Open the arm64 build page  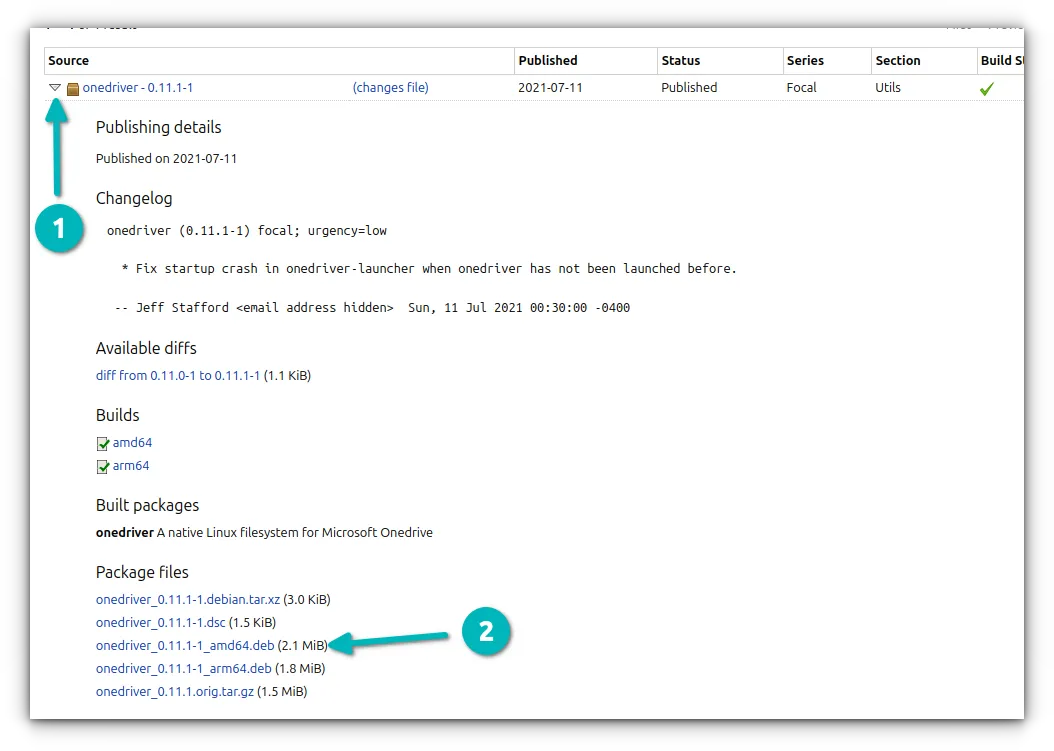130,466
